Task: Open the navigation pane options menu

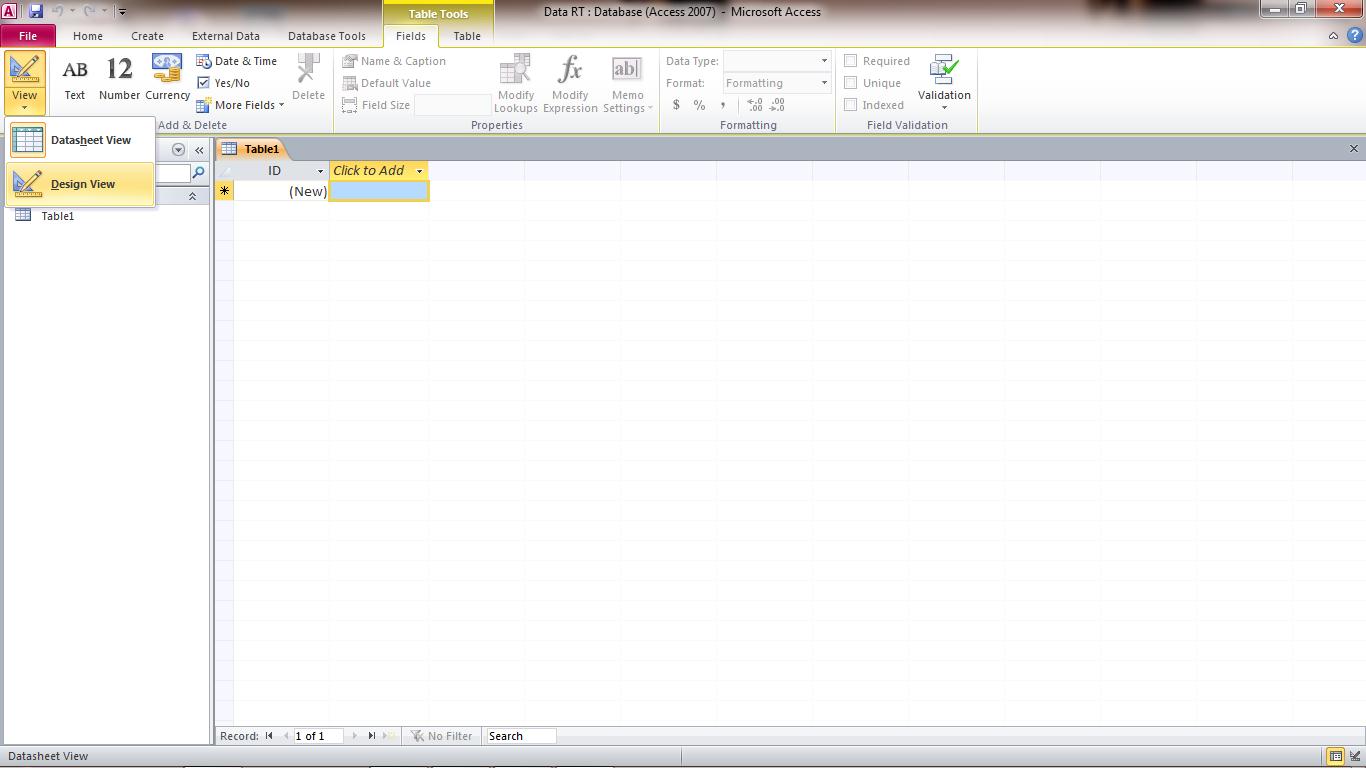Action: pos(178,150)
